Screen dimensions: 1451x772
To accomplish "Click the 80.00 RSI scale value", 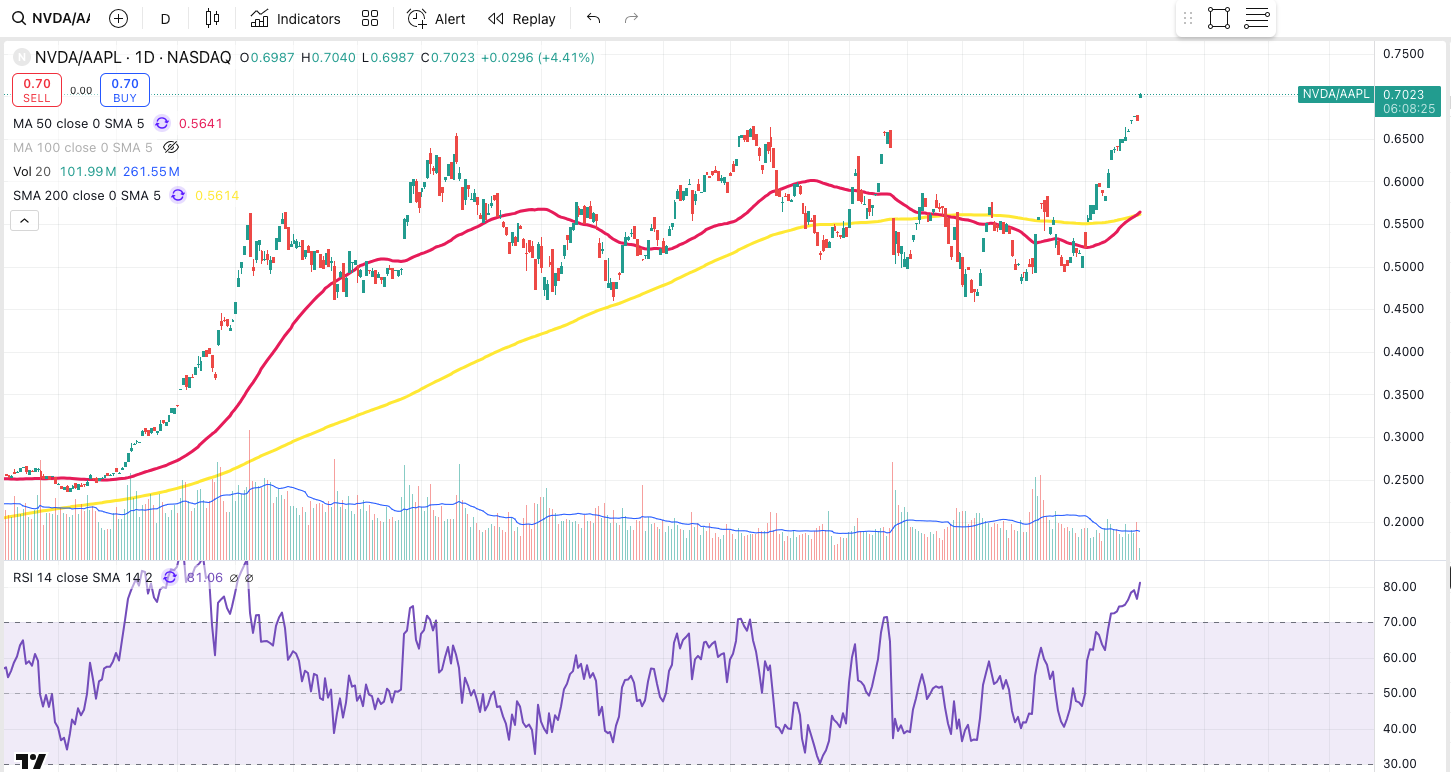I will pyautogui.click(x=1399, y=587).
